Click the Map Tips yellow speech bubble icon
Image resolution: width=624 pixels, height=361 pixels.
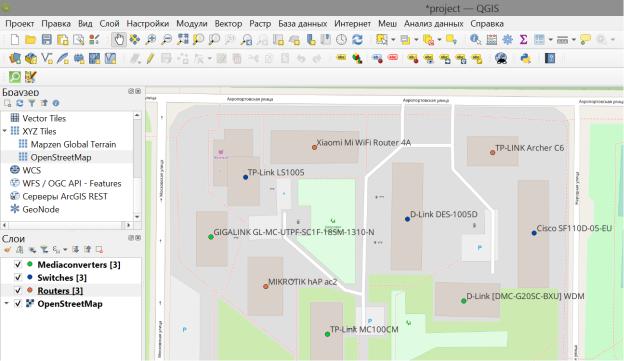tap(585, 39)
